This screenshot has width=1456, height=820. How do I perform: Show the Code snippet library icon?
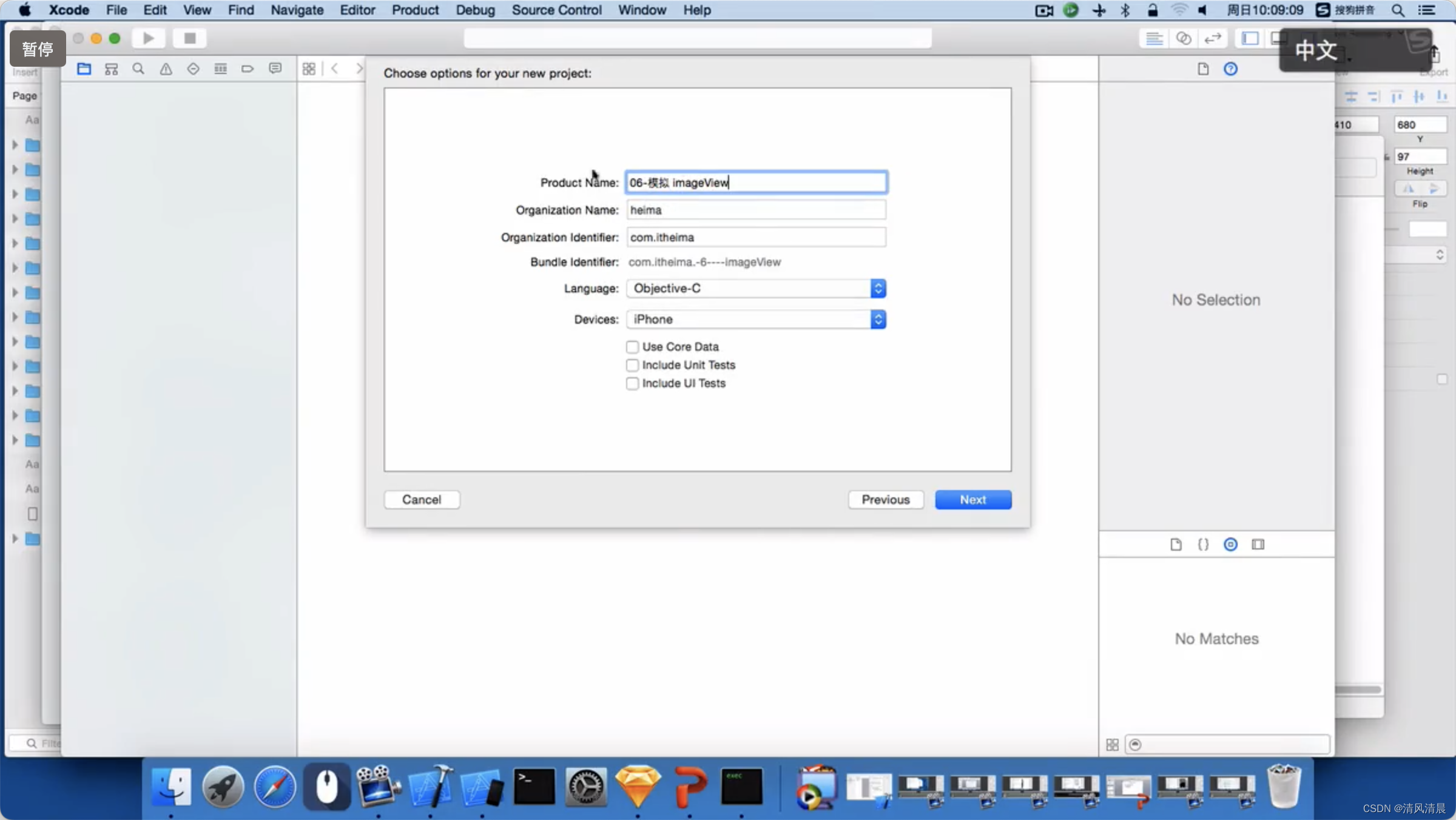click(1203, 544)
